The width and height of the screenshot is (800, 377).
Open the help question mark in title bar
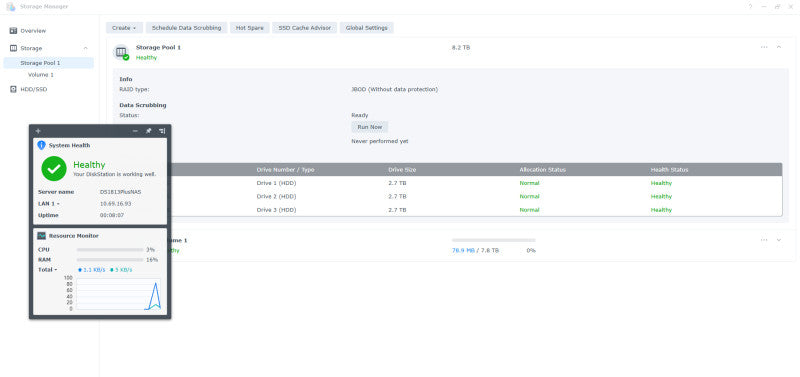(751, 7)
